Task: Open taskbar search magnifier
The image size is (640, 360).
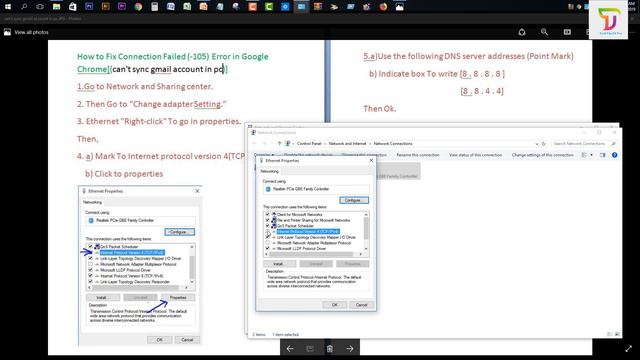Action: click(24, 7)
